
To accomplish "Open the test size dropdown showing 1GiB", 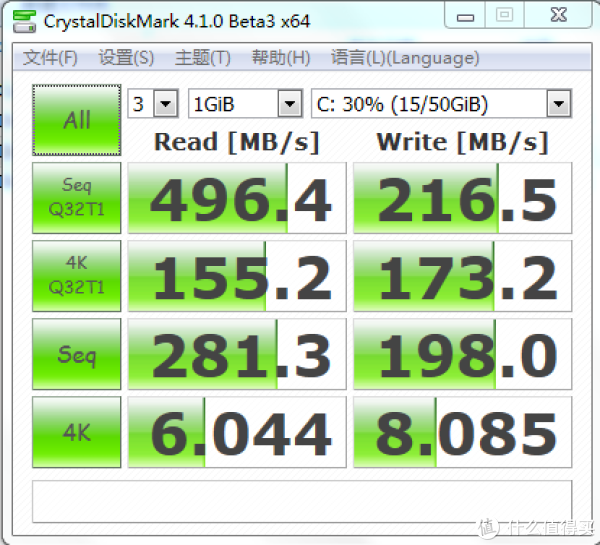I will click(x=246, y=103).
